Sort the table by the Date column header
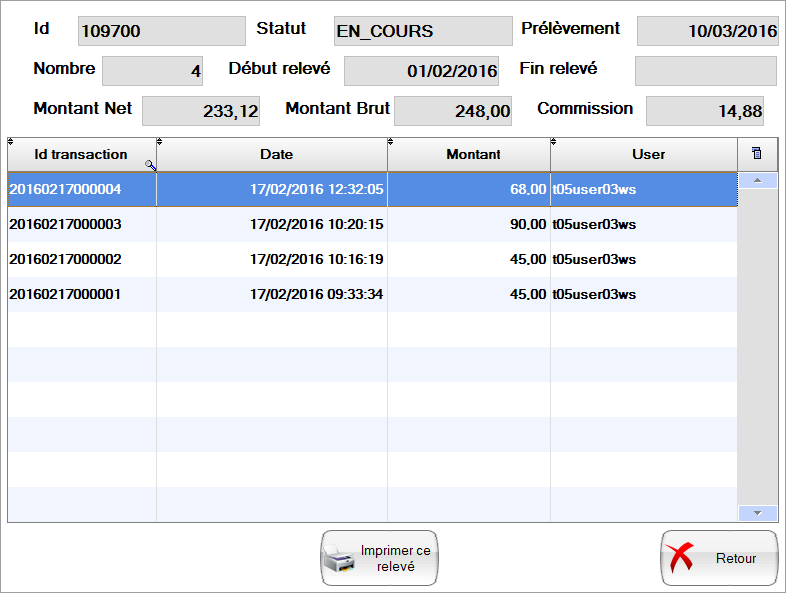Image resolution: width=786 pixels, height=593 pixels. point(276,154)
